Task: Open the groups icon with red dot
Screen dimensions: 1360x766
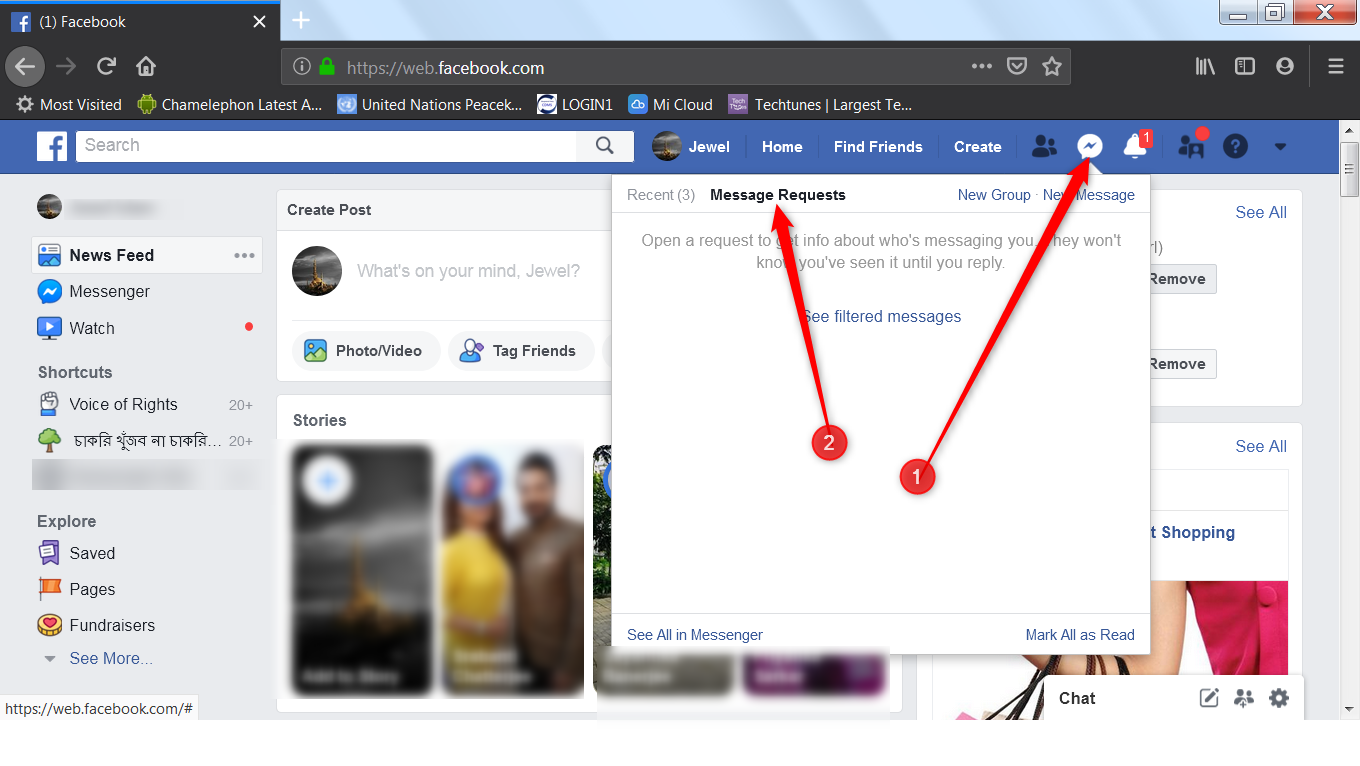Action: [1191, 146]
